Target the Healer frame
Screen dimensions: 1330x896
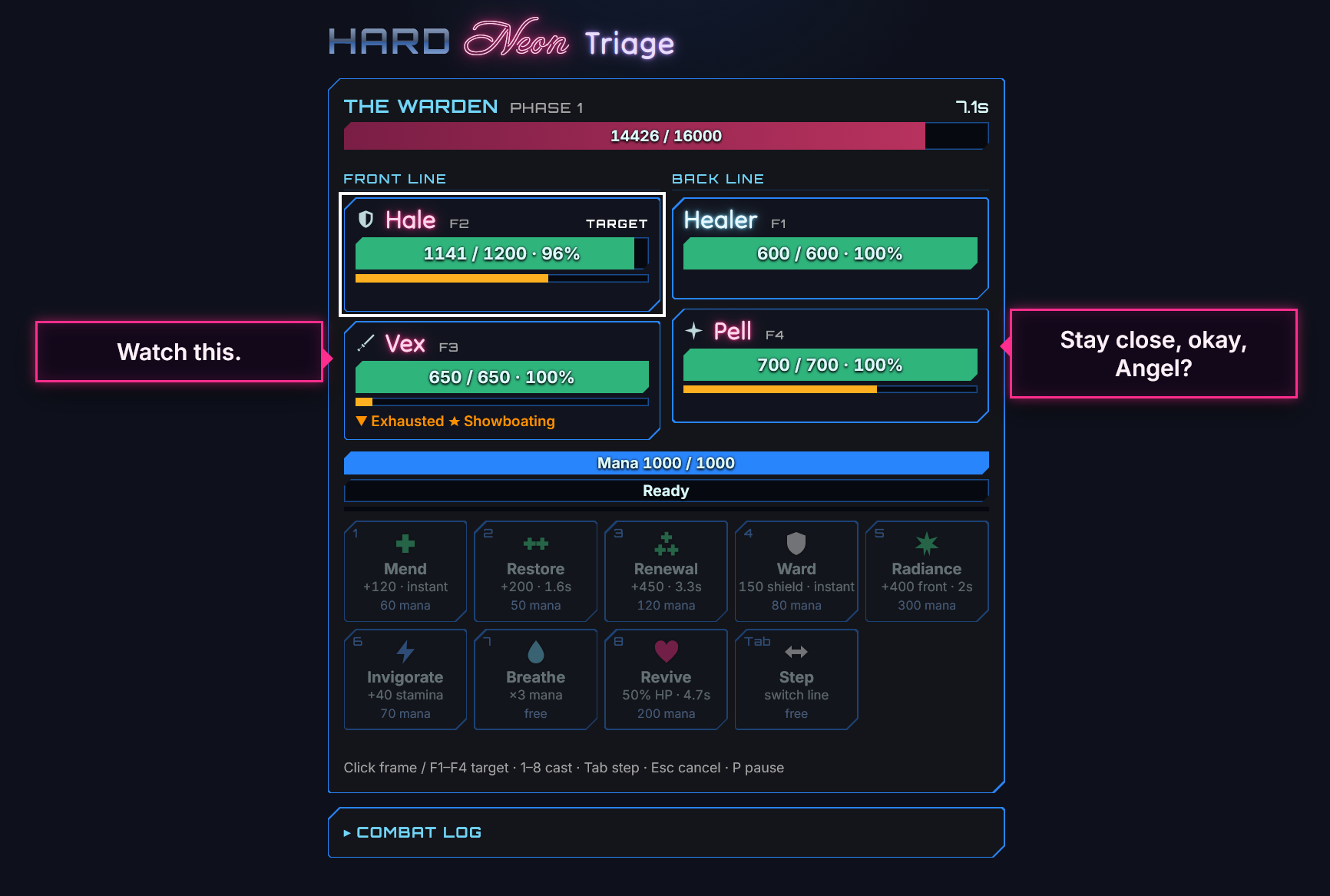point(830,248)
